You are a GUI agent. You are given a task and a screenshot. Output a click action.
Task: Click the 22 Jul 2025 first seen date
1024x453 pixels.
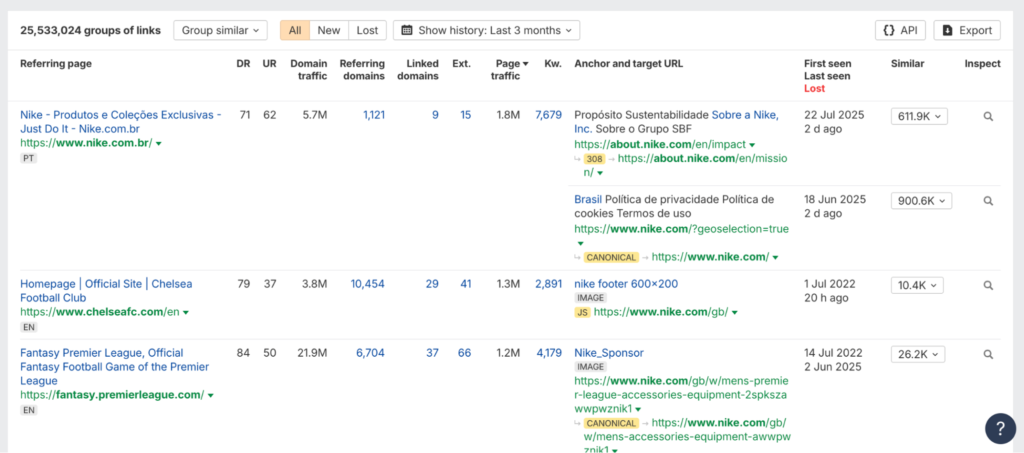(834, 115)
